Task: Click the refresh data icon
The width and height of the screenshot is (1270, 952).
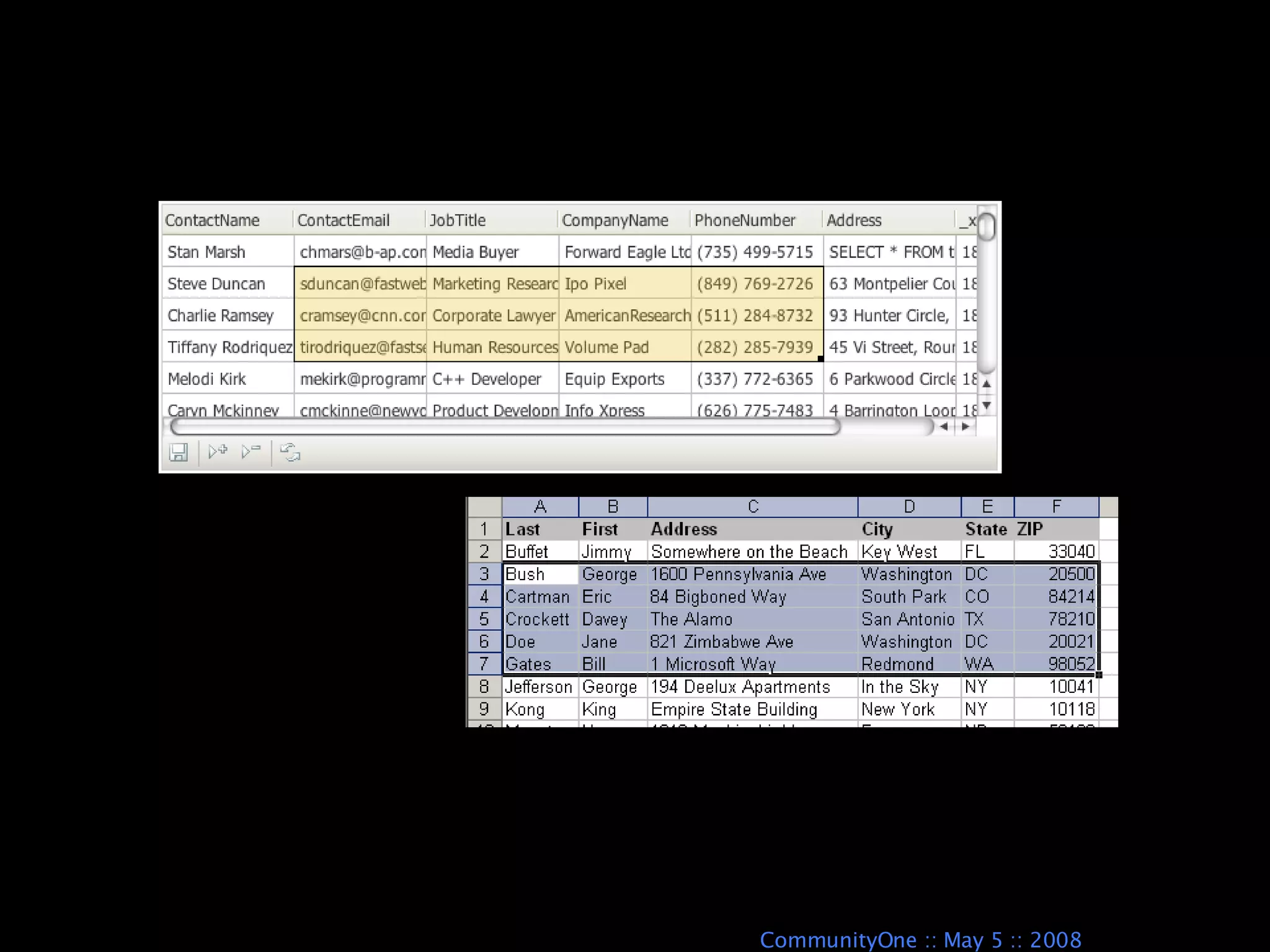Action: click(290, 452)
